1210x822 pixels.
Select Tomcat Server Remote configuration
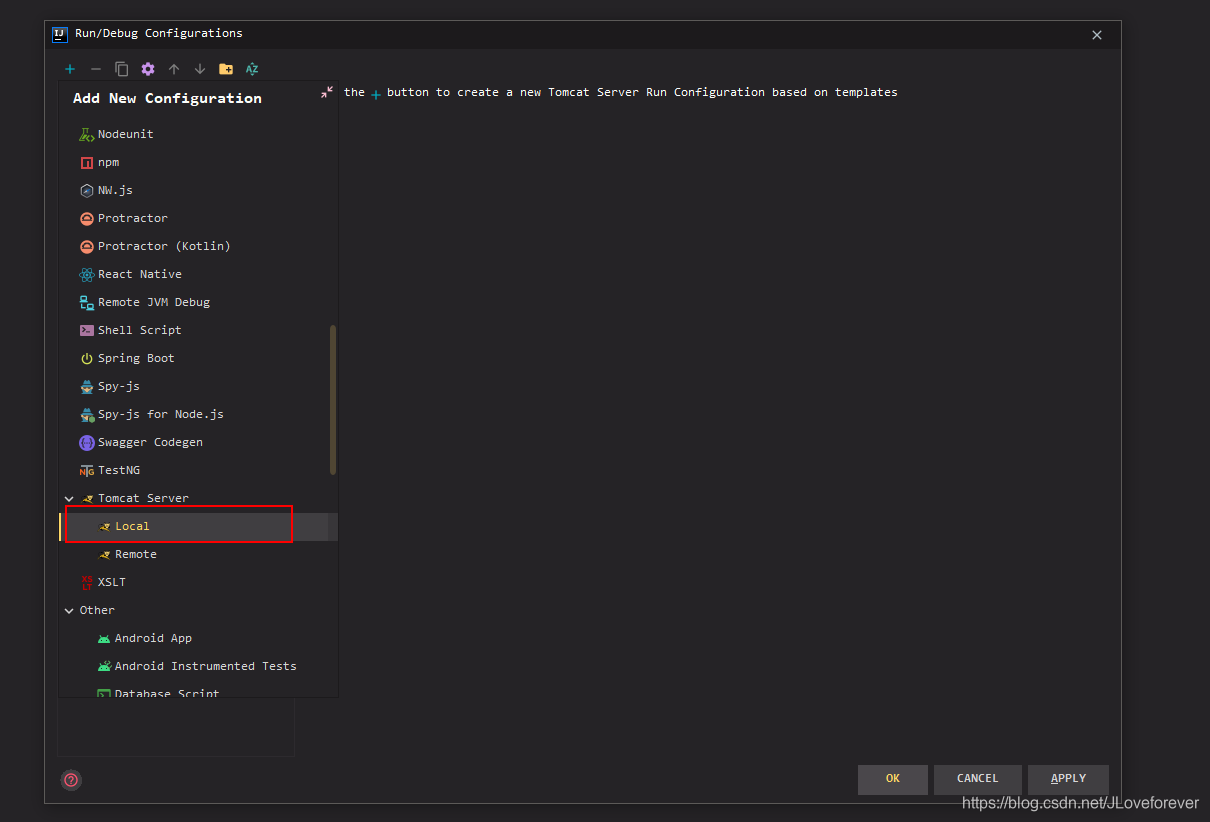pyautogui.click(x=198, y=554)
